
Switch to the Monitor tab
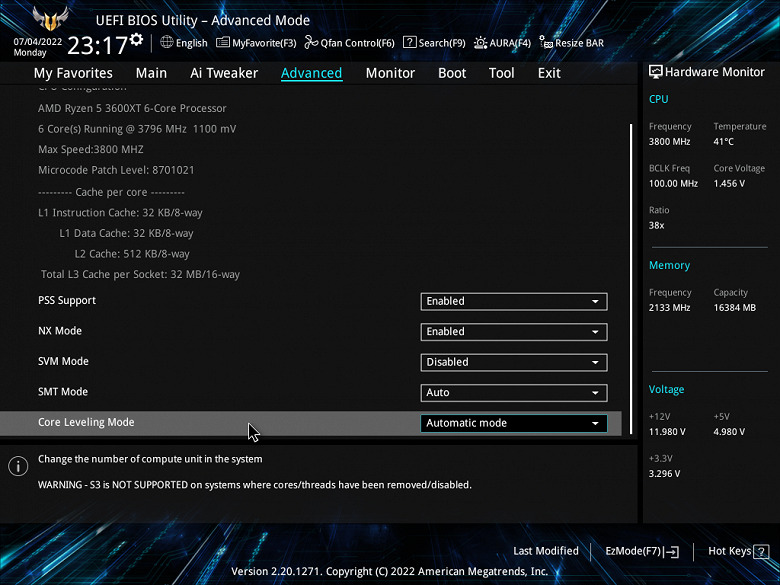(390, 73)
